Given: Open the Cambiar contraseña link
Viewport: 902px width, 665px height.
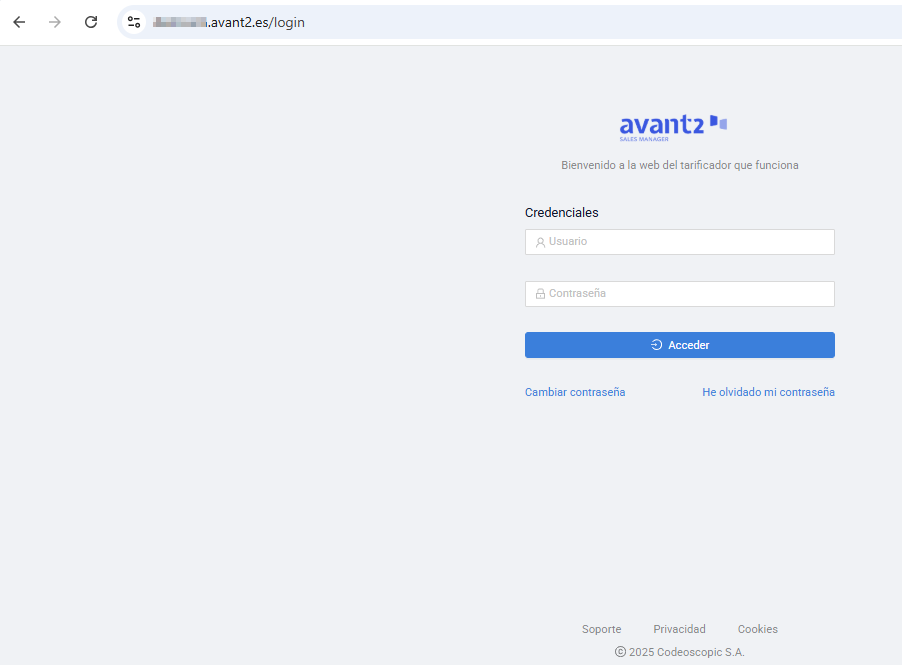Looking at the screenshot, I should click(x=575, y=392).
